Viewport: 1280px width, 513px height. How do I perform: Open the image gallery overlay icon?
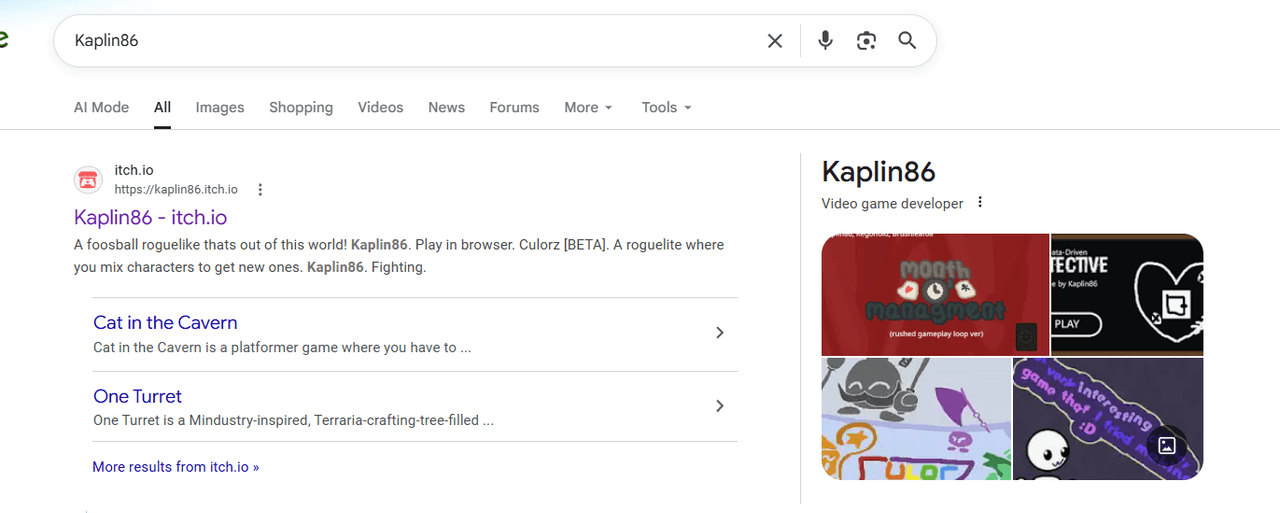1166,446
